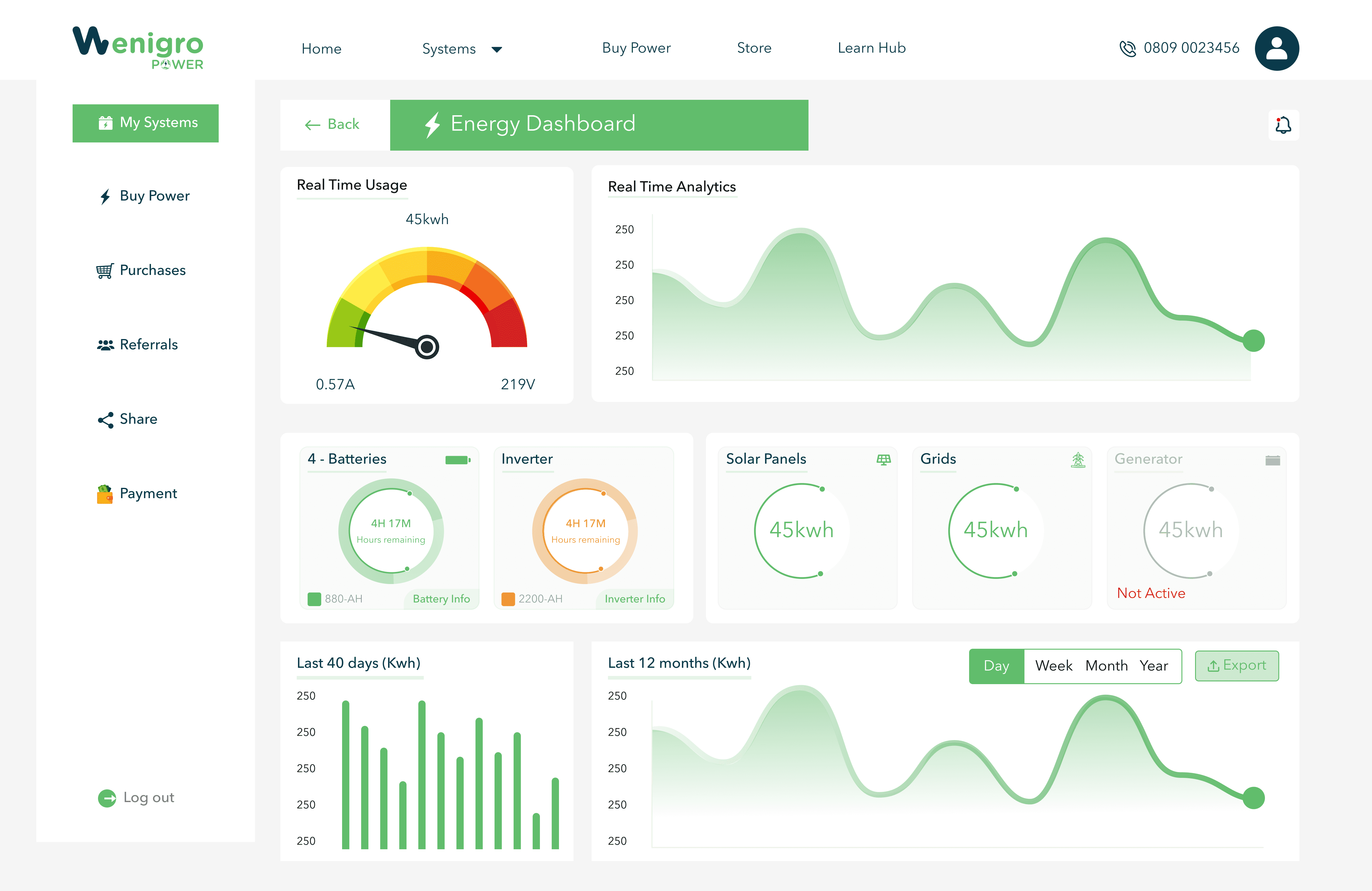The image size is (1372, 891).
Task: Open Payment in sidebar
Action: pos(137,494)
